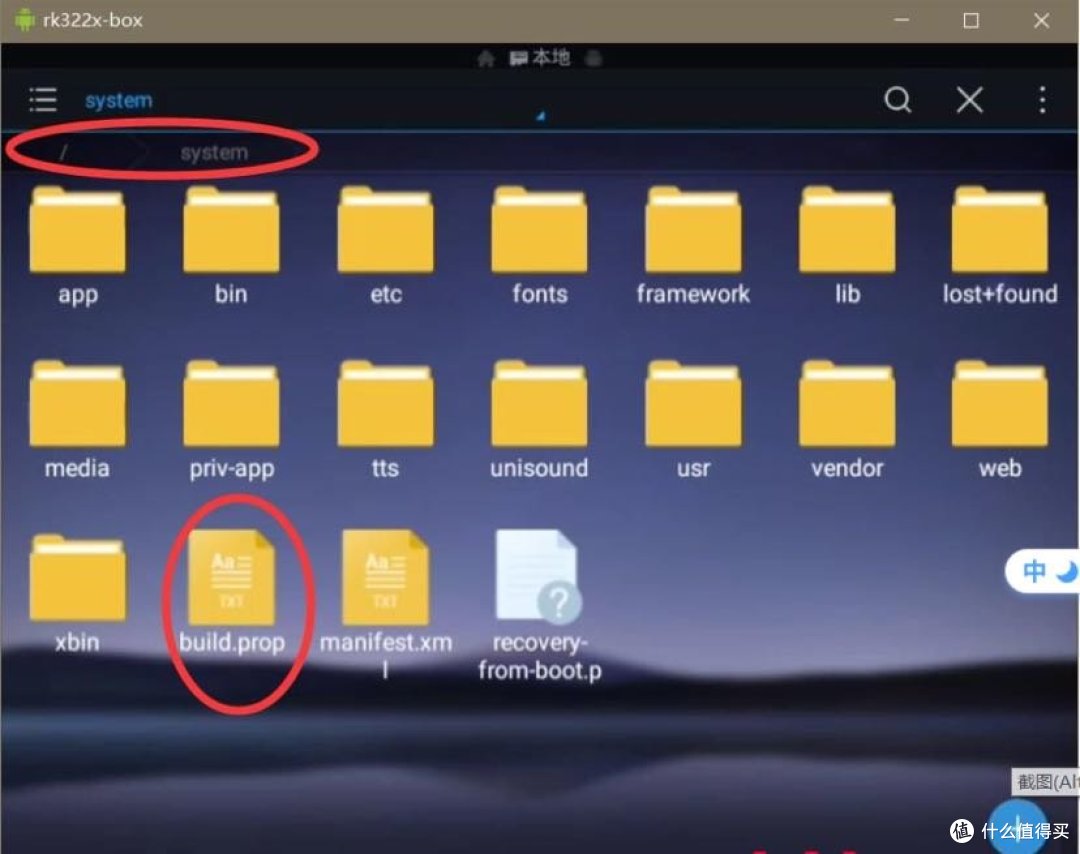Open the framework folder

tap(693, 246)
